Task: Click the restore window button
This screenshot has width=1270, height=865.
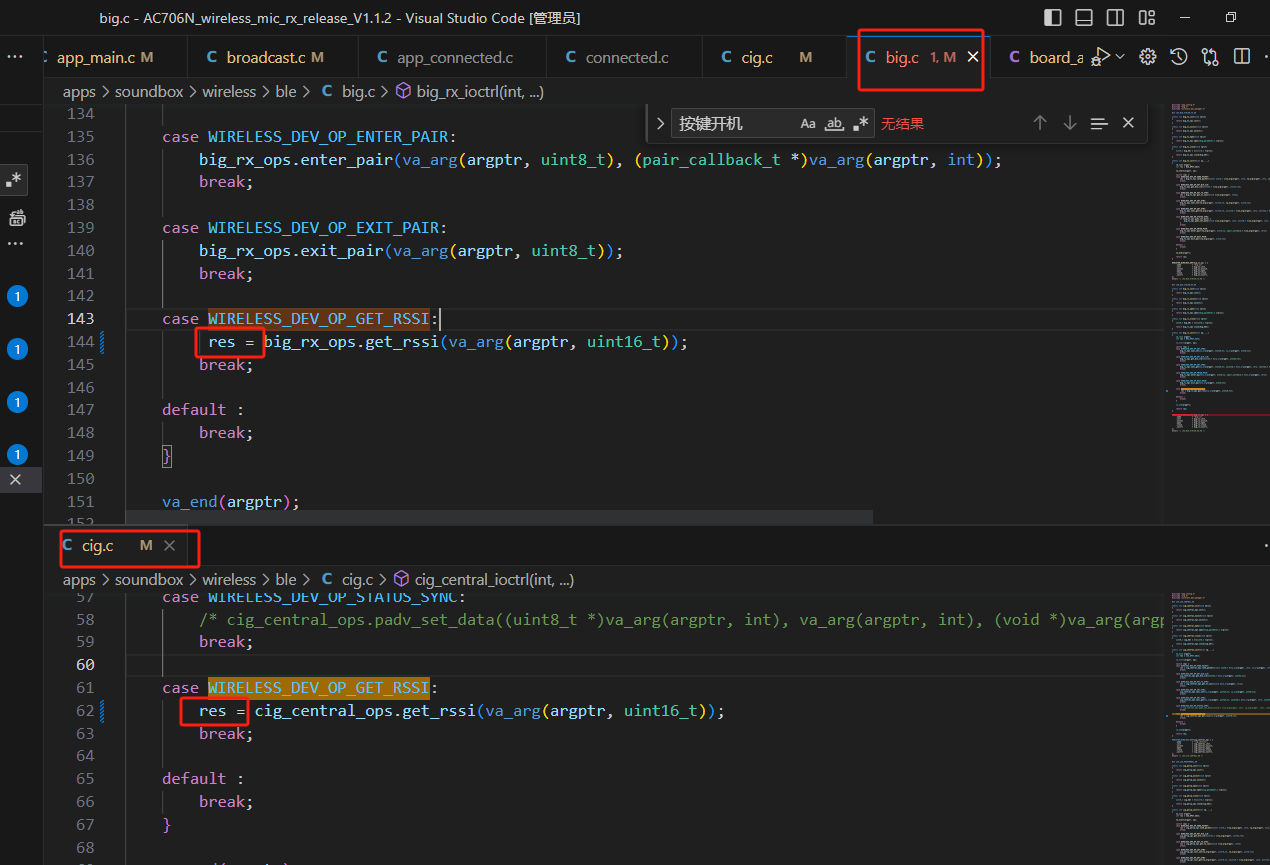Action: point(1230,17)
